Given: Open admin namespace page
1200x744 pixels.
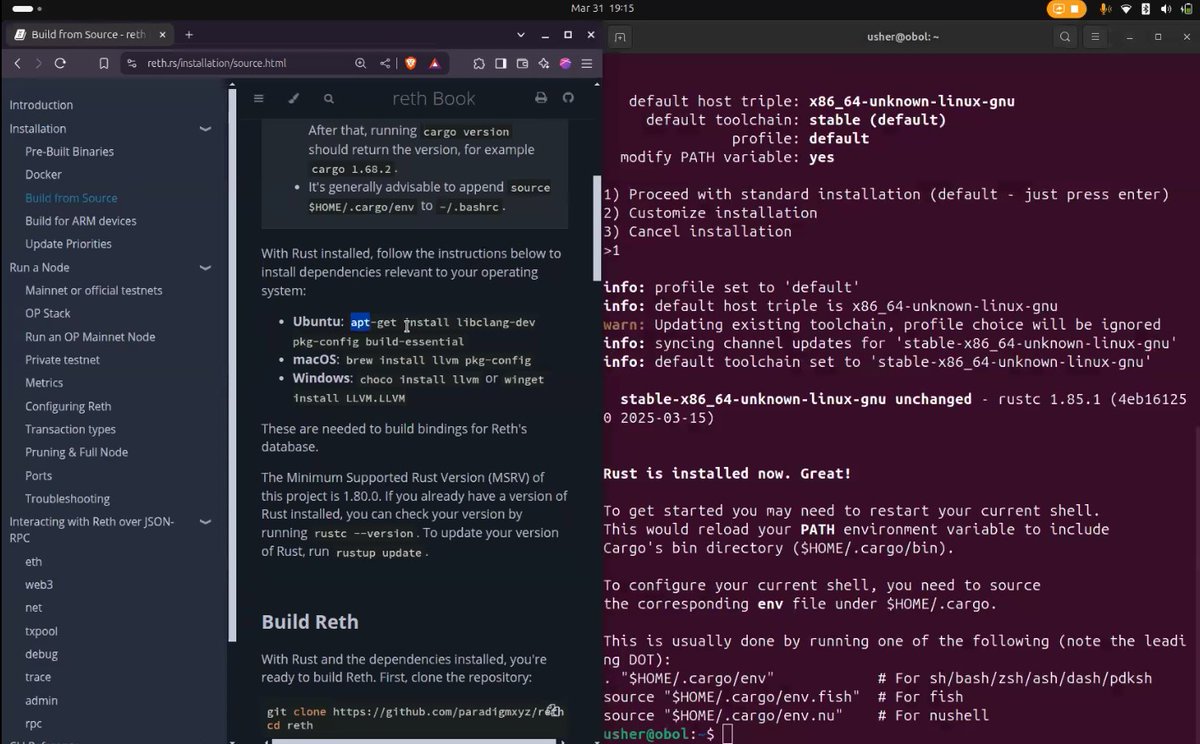Looking at the screenshot, I should click(41, 701).
